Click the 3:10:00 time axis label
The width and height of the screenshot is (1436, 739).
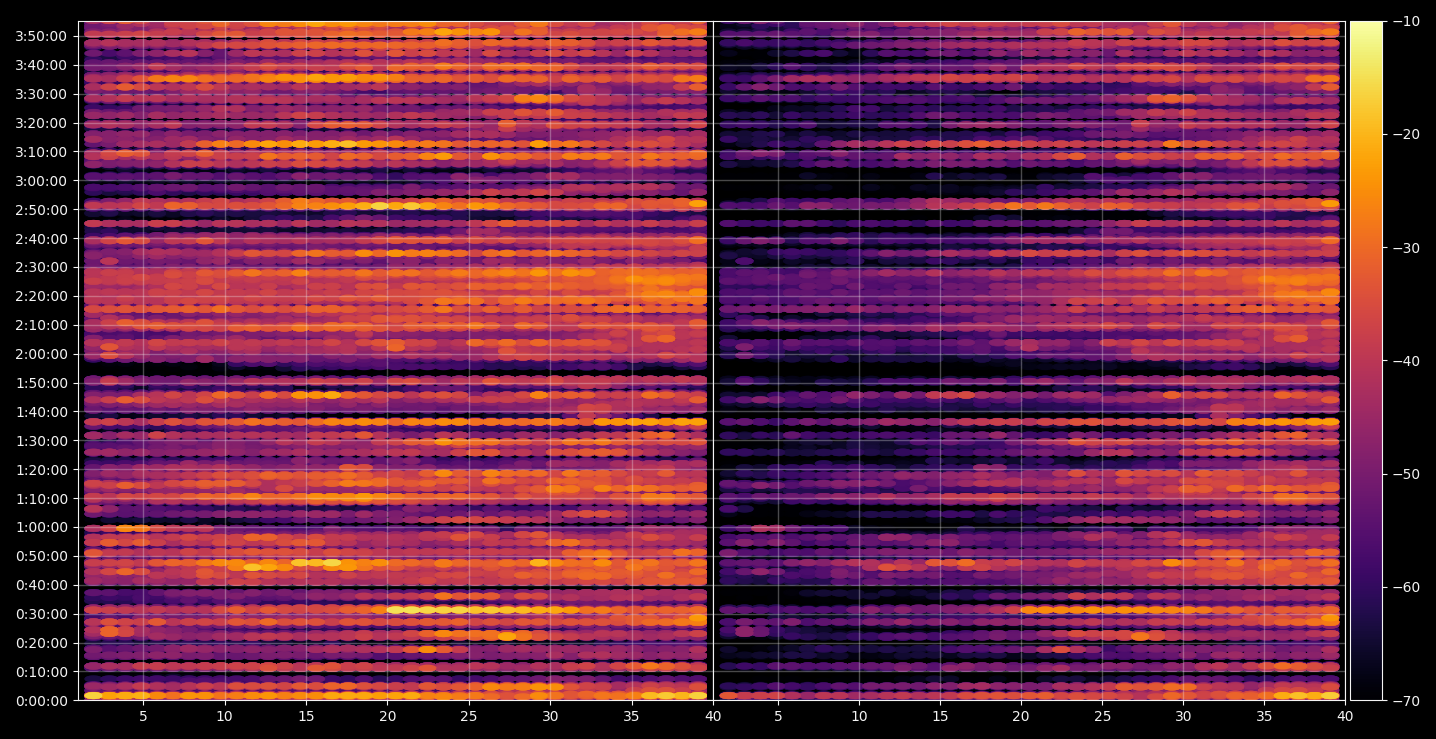click(41, 152)
